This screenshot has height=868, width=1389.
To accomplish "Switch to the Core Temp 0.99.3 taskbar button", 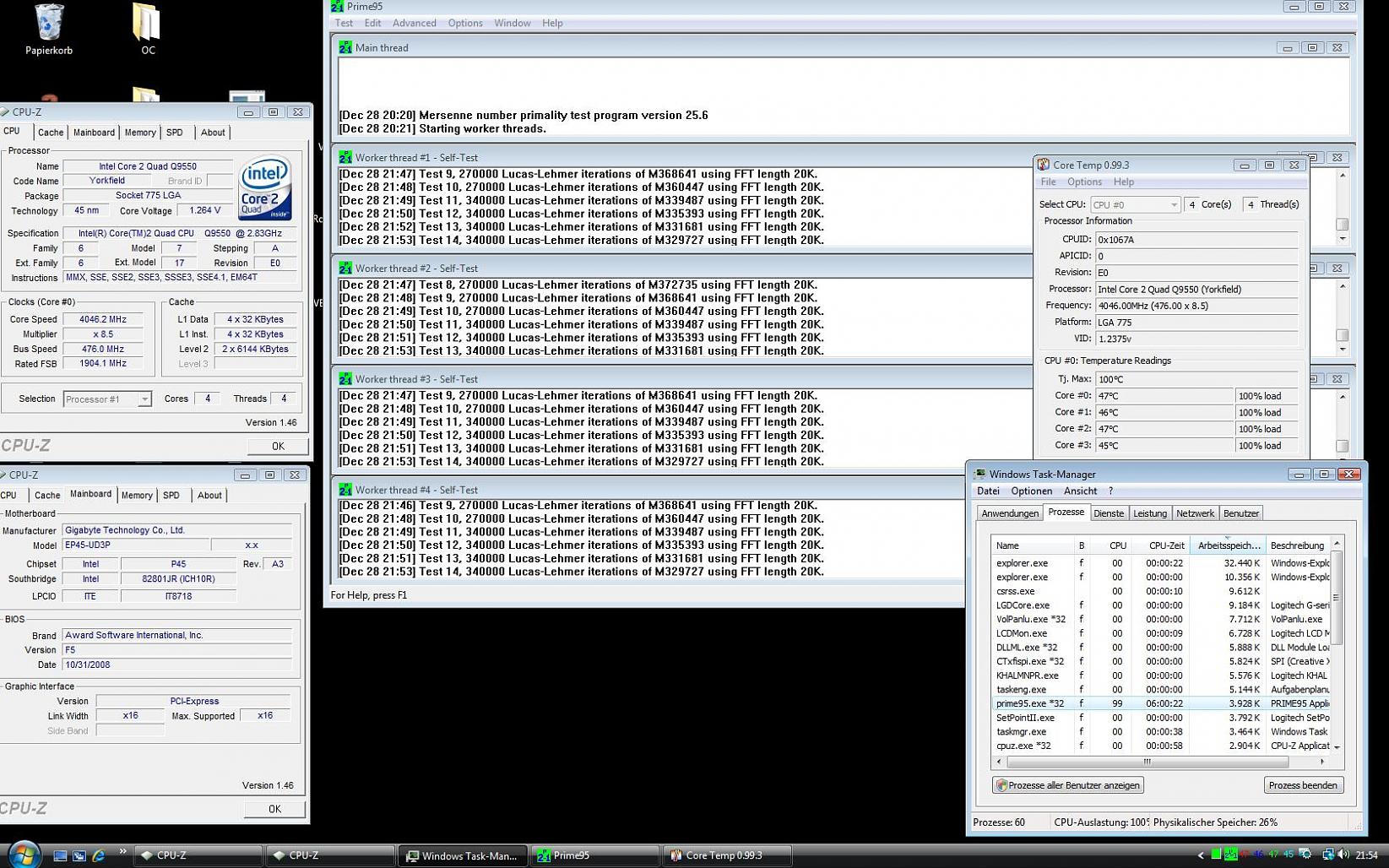I will [727, 855].
